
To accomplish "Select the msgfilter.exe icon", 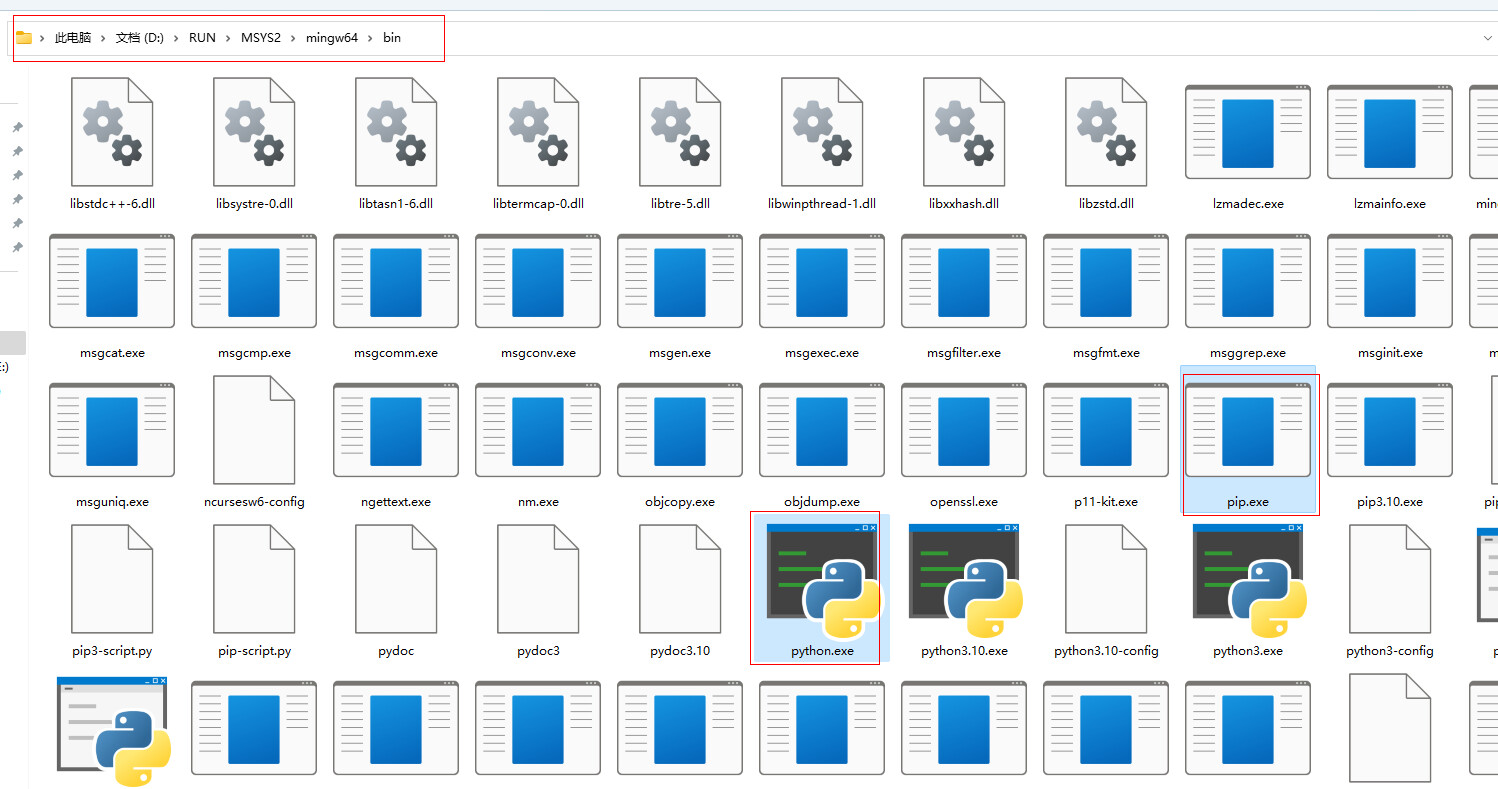I will point(964,281).
